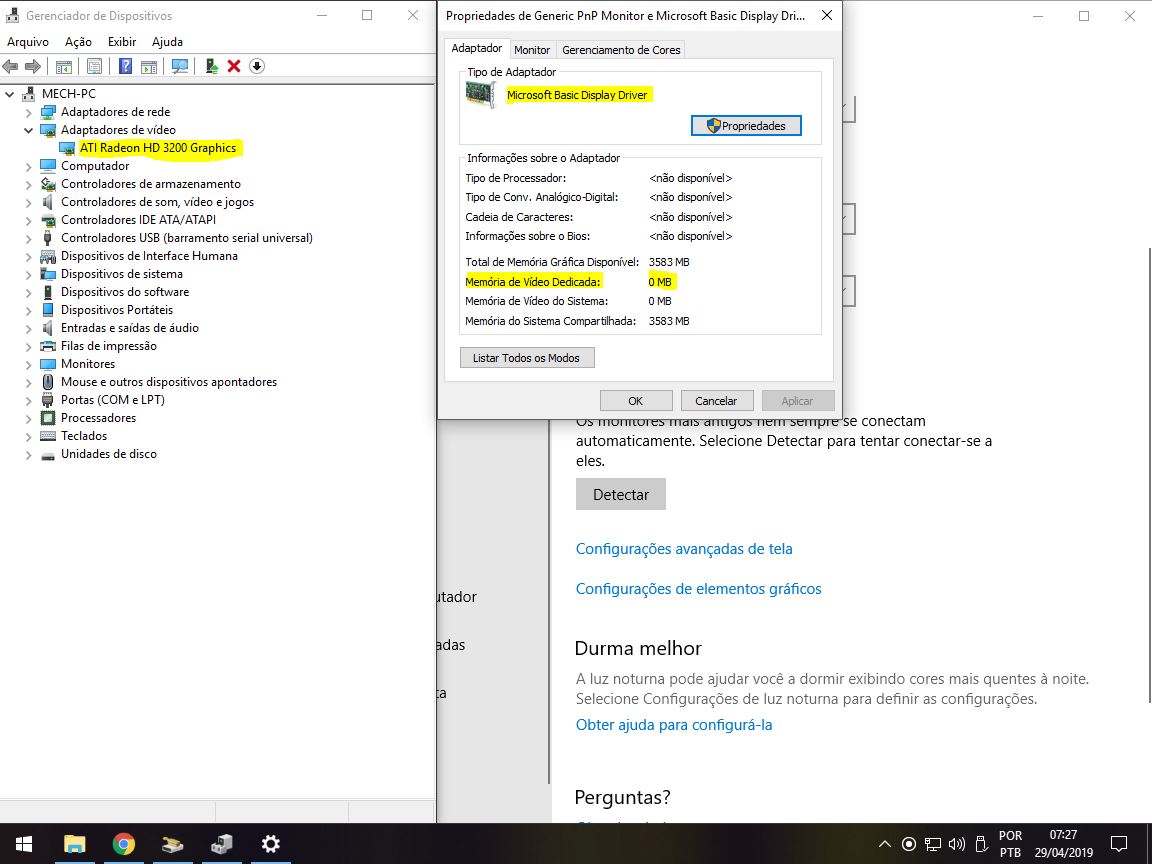Click the taskbar scanner app icon next to Chrome

click(173, 843)
